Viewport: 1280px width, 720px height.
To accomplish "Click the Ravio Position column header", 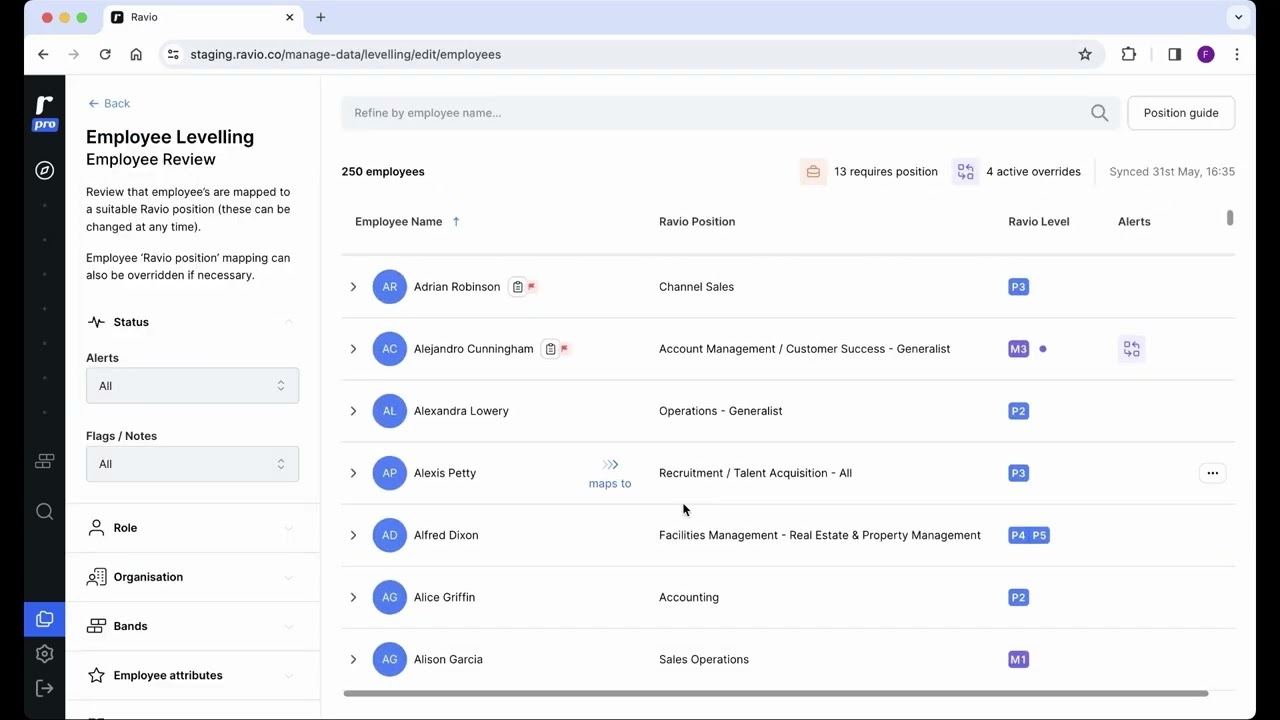I will tap(697, 222).
